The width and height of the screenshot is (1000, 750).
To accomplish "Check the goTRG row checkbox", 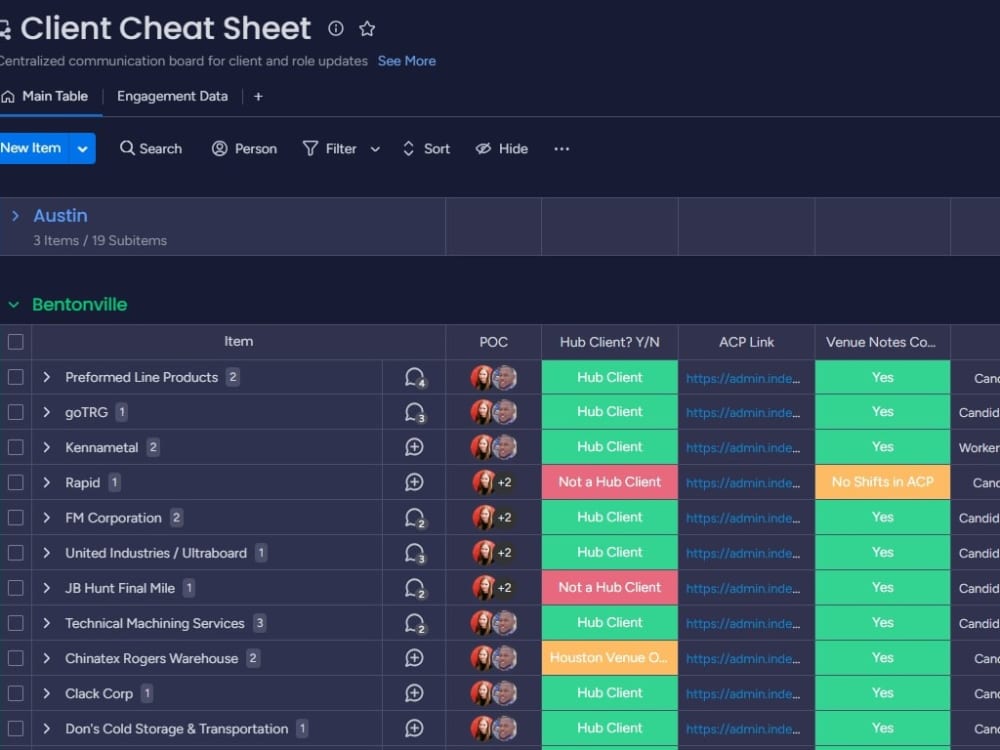I will (x=16, y=413).
